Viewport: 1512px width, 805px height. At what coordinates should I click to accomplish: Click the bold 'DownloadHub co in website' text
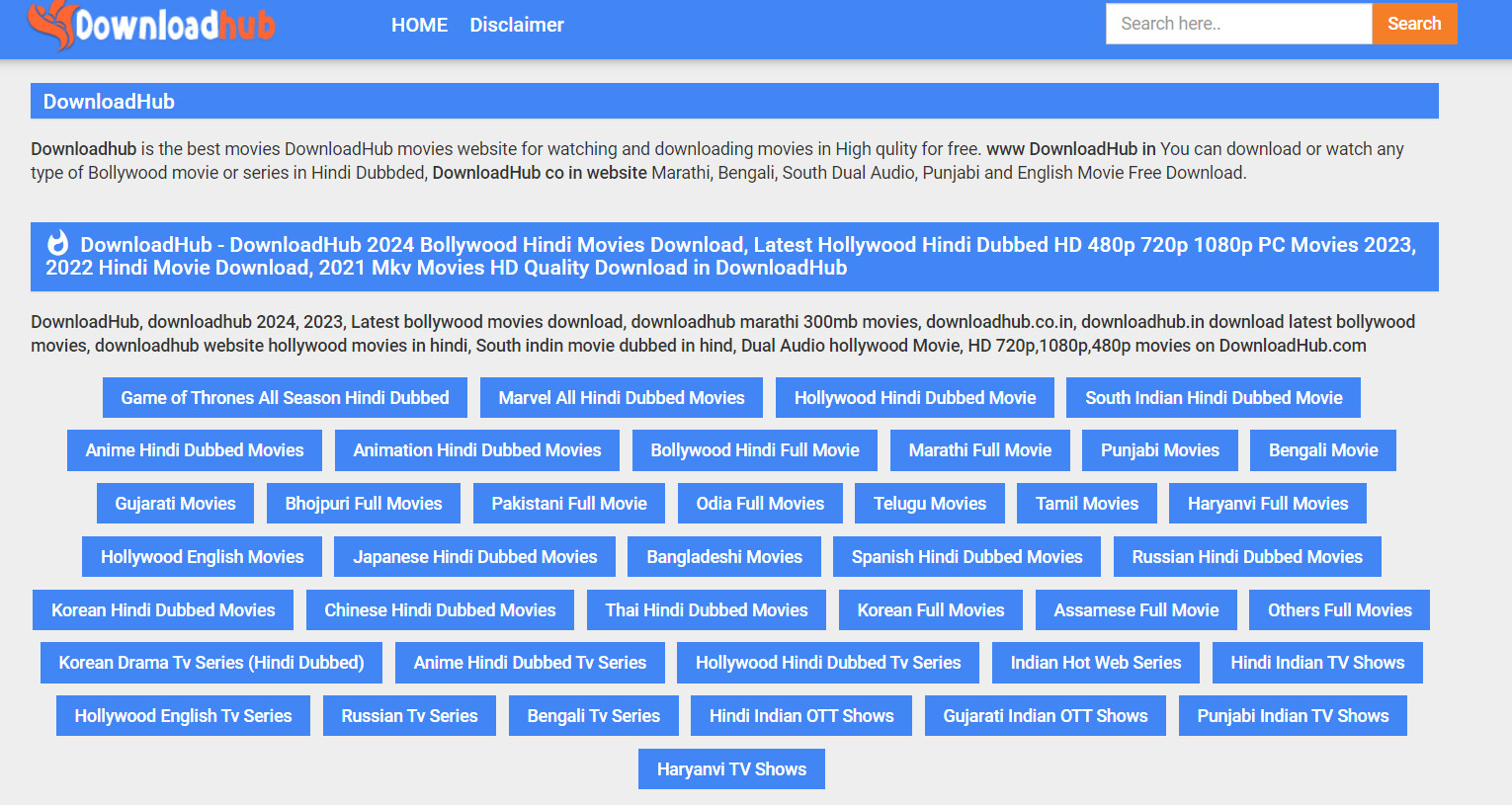[x=540, y=173]
